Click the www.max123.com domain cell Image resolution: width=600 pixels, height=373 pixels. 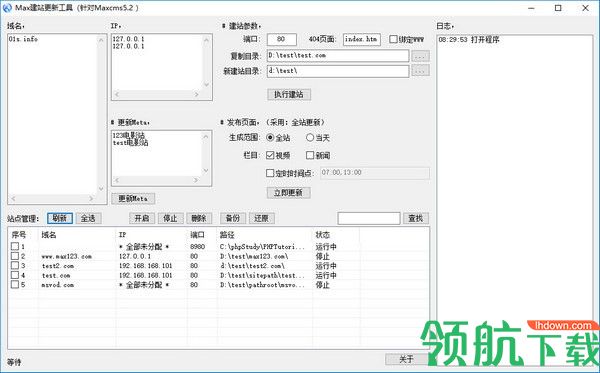(67, 256)
